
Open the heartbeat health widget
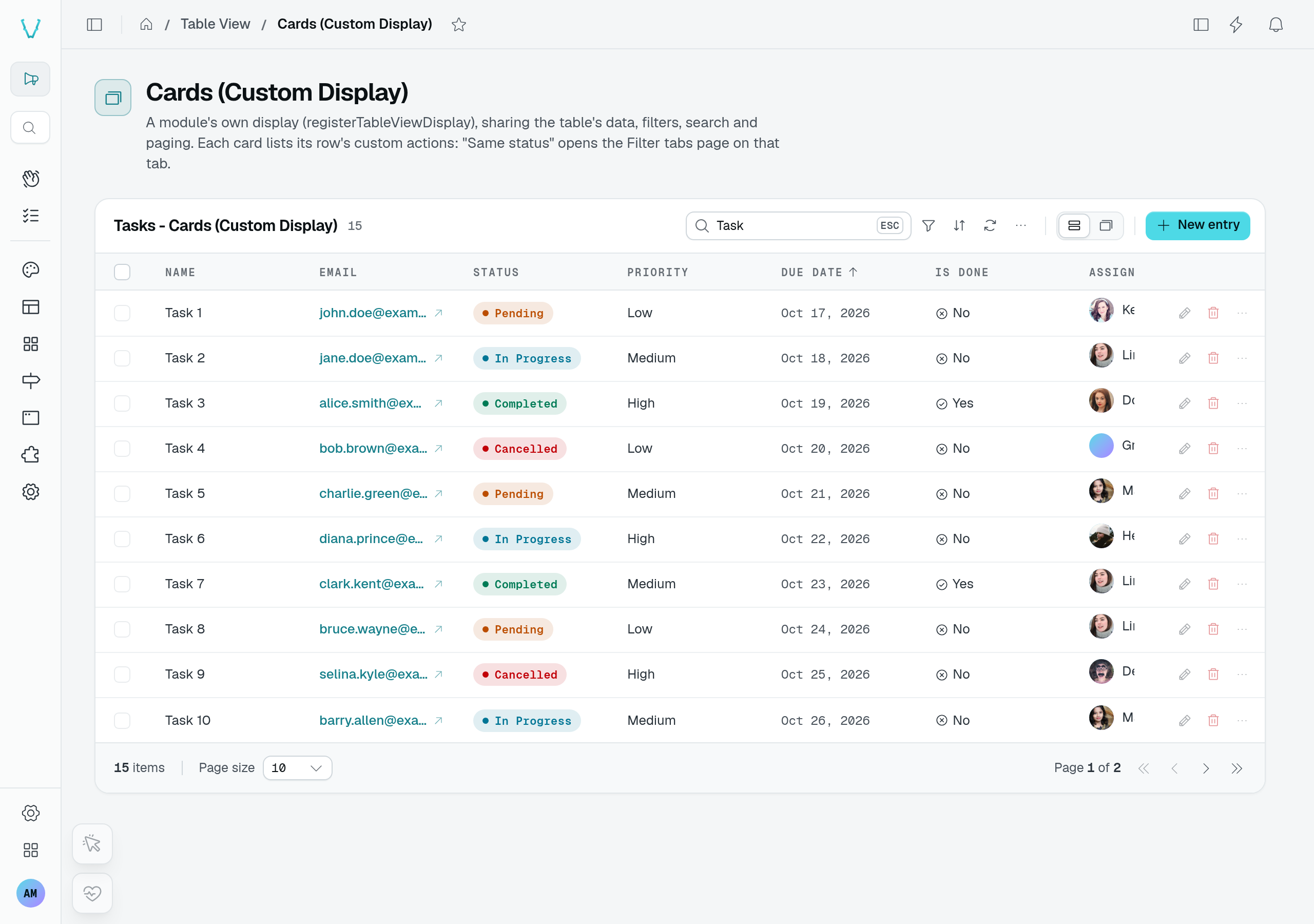click(92, 893)
